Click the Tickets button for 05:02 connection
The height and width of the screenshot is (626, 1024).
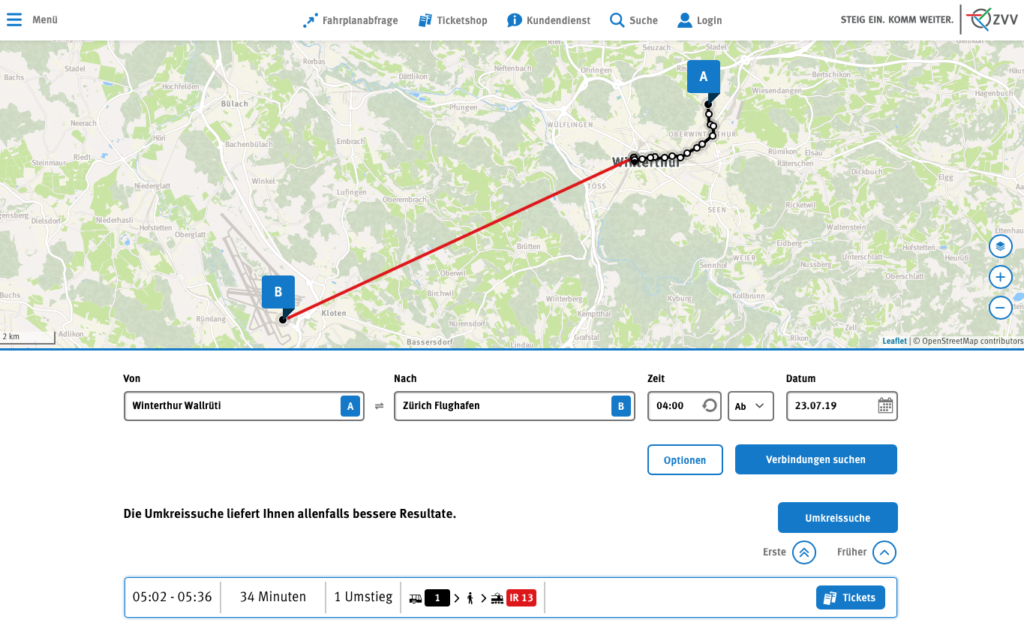(850, 597)
